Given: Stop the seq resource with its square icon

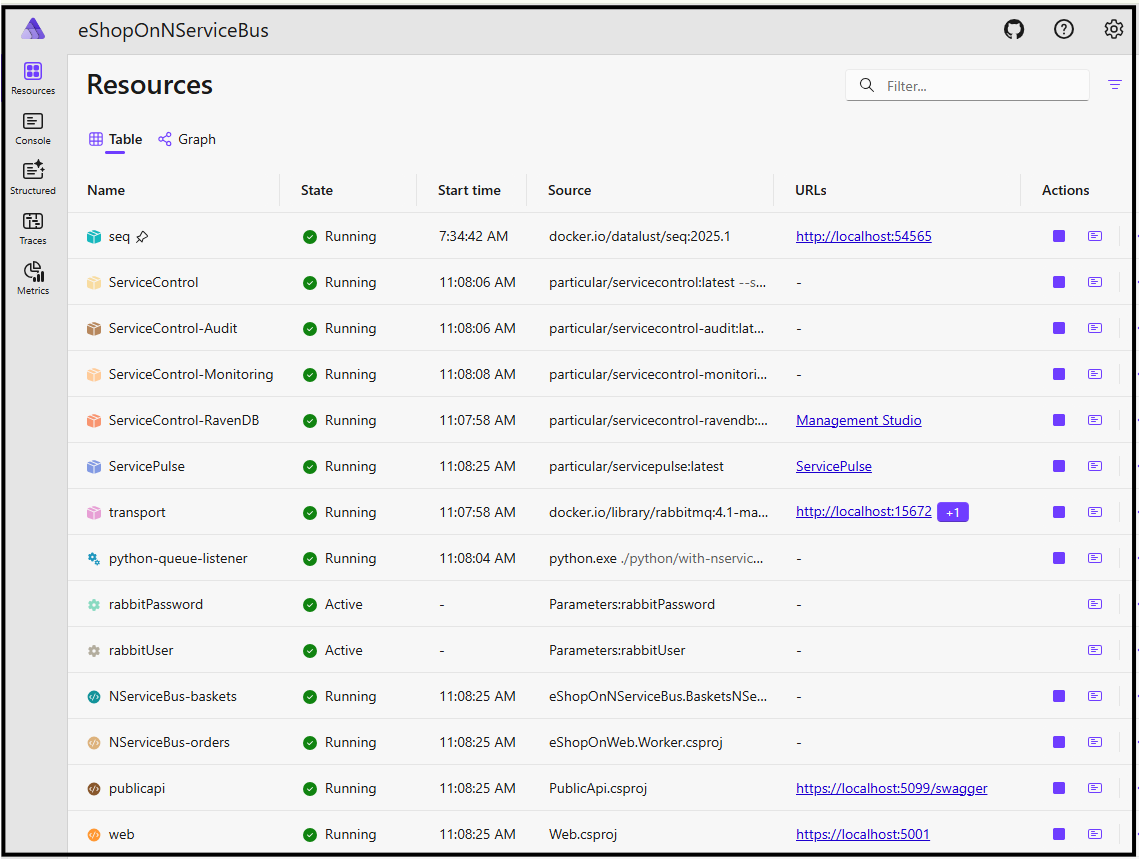Looking at the screenshot, I should 1058,236.
